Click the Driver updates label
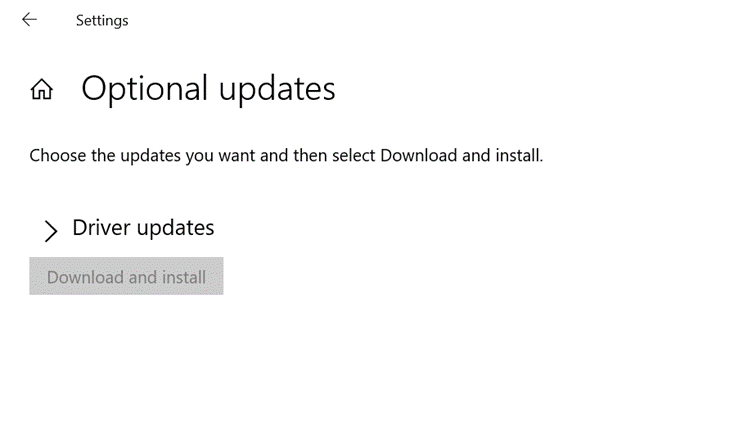Image resolution: width=752 pixels, height=443 pixels. pyautogui.click(x=143, y=228)
